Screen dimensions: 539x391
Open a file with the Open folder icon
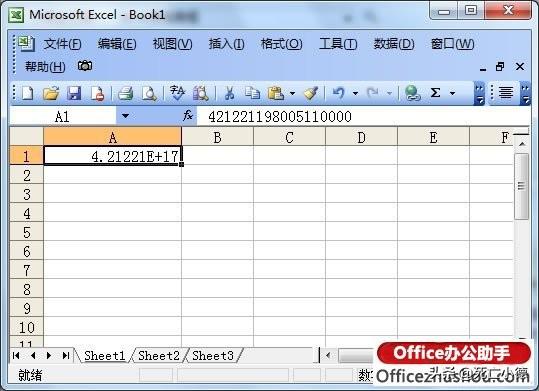tap(51, 93)
